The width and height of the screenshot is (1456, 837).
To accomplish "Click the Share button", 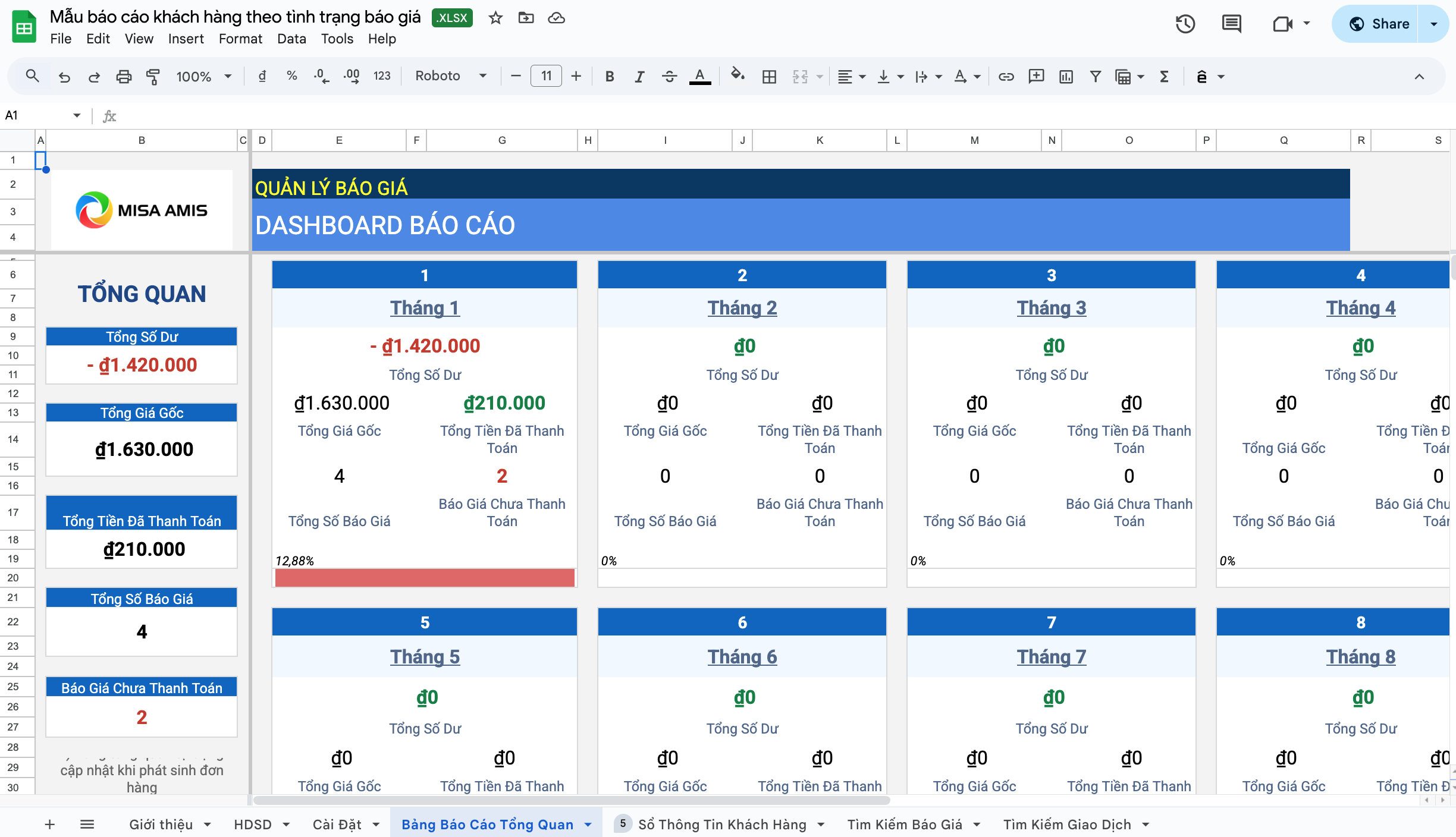I will coord(1379,24).
